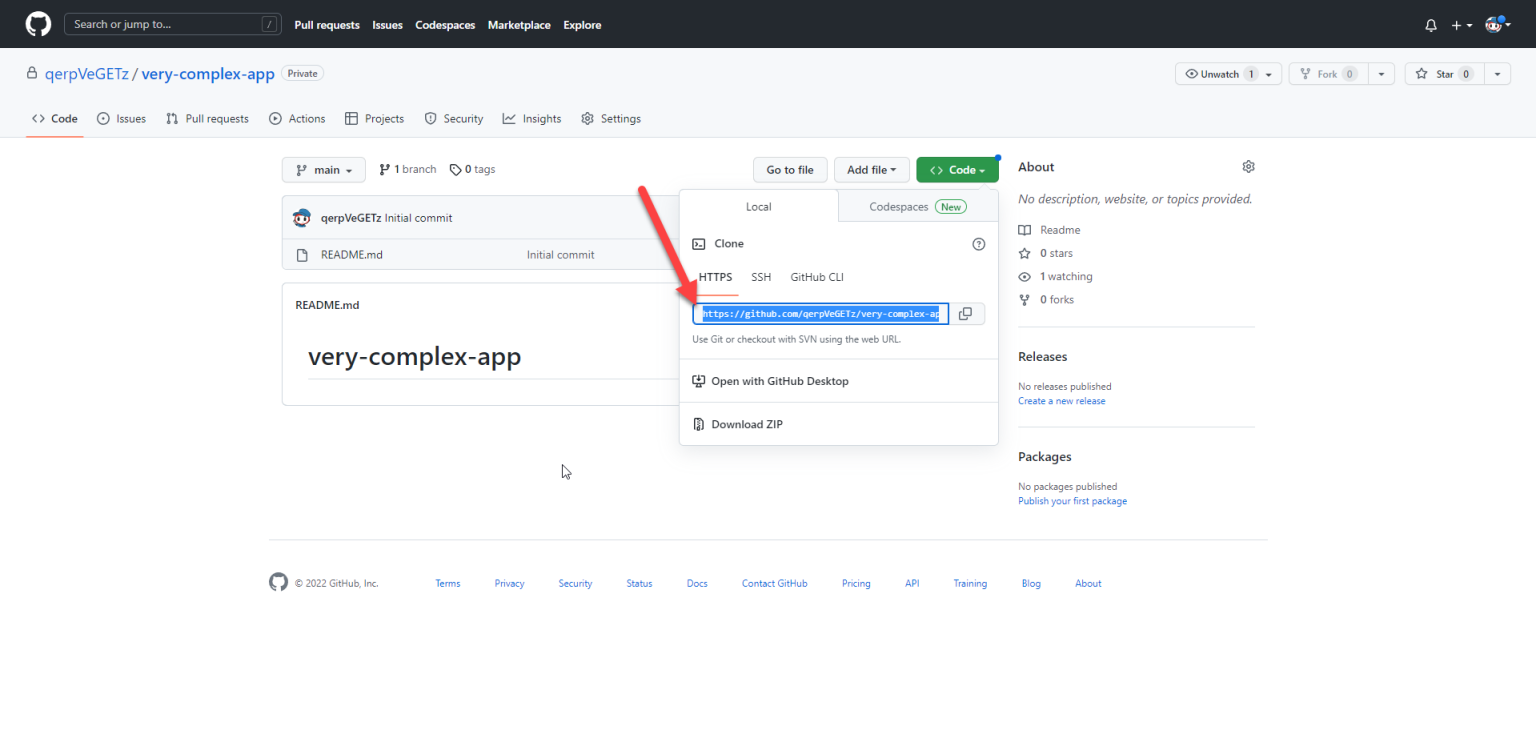Toggle the green Code dropdown

tap(957, 170)
